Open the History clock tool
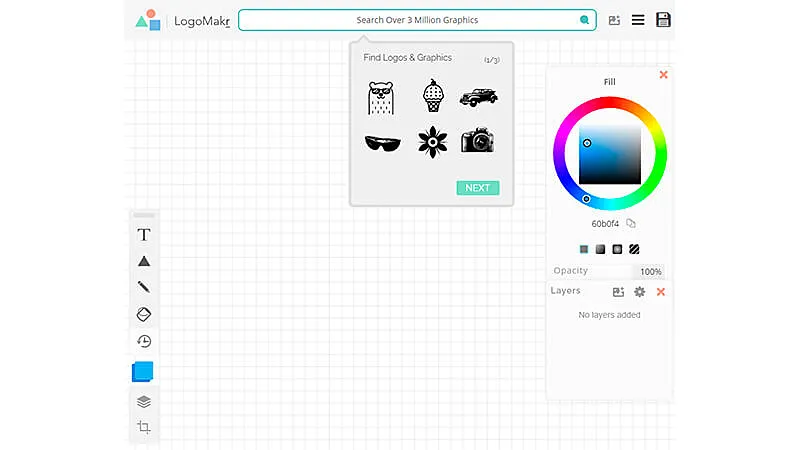Viewport: 800px width, 450px height. [144, 341]
